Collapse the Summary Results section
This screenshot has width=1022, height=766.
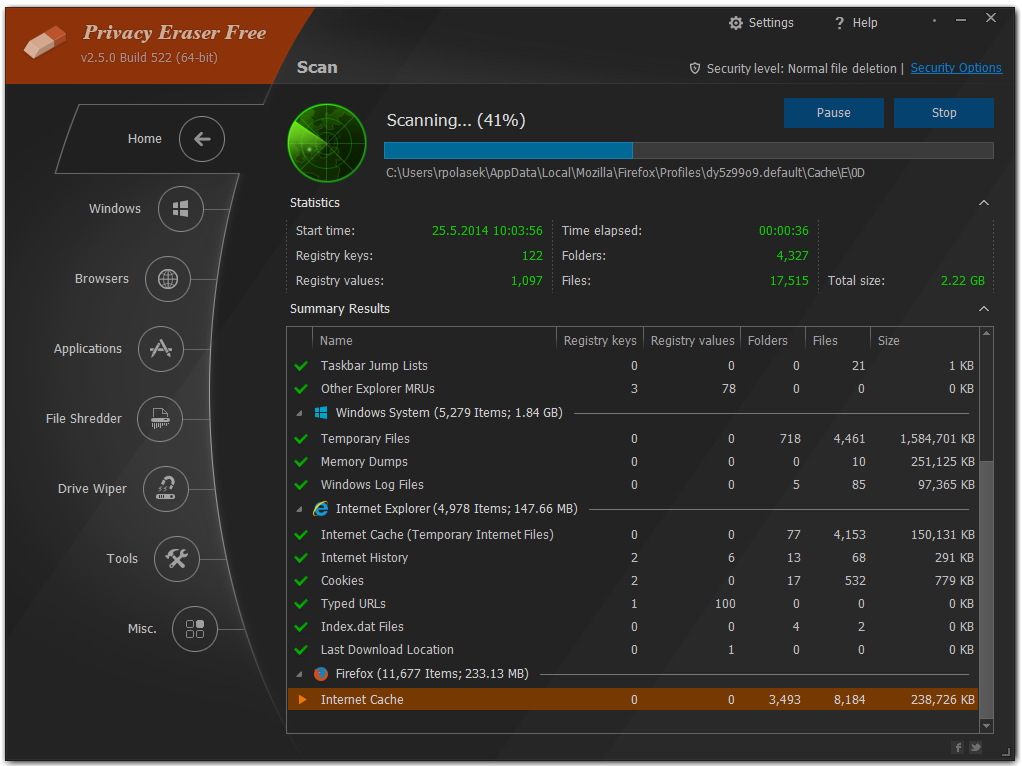click(x=984, y=308)
